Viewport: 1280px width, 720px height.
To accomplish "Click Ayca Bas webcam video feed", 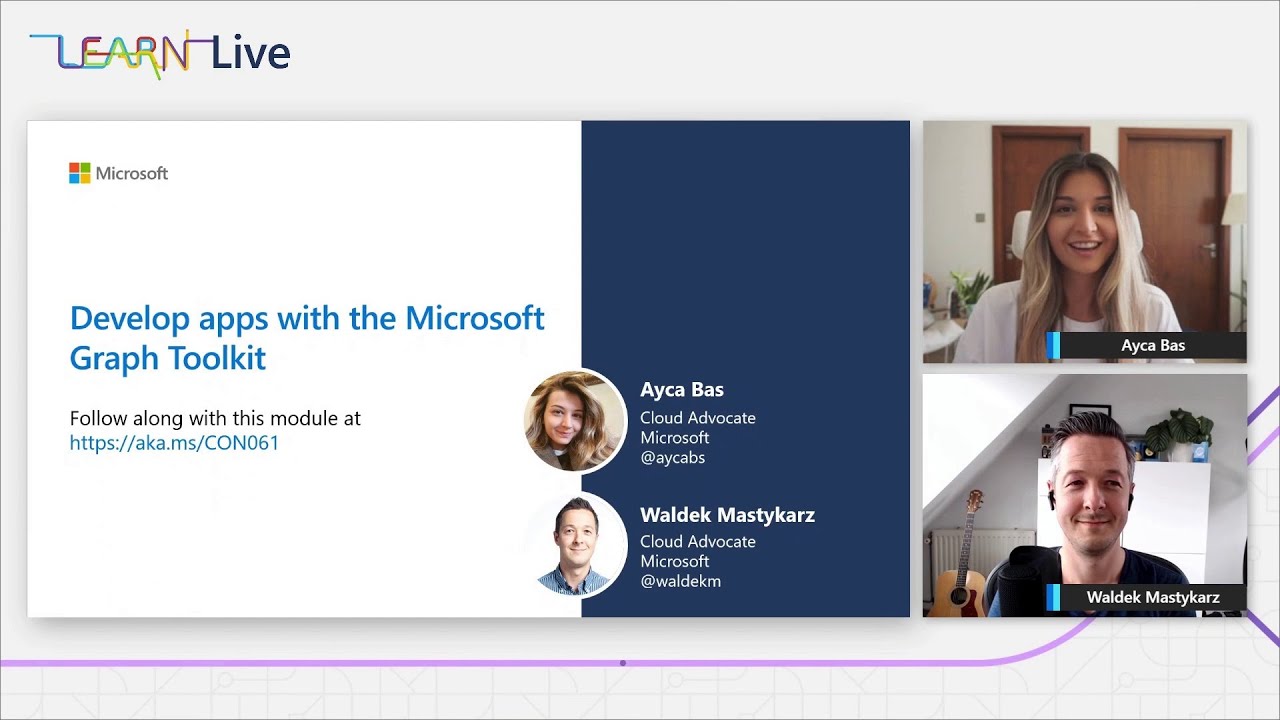I will pos(1085,242).
